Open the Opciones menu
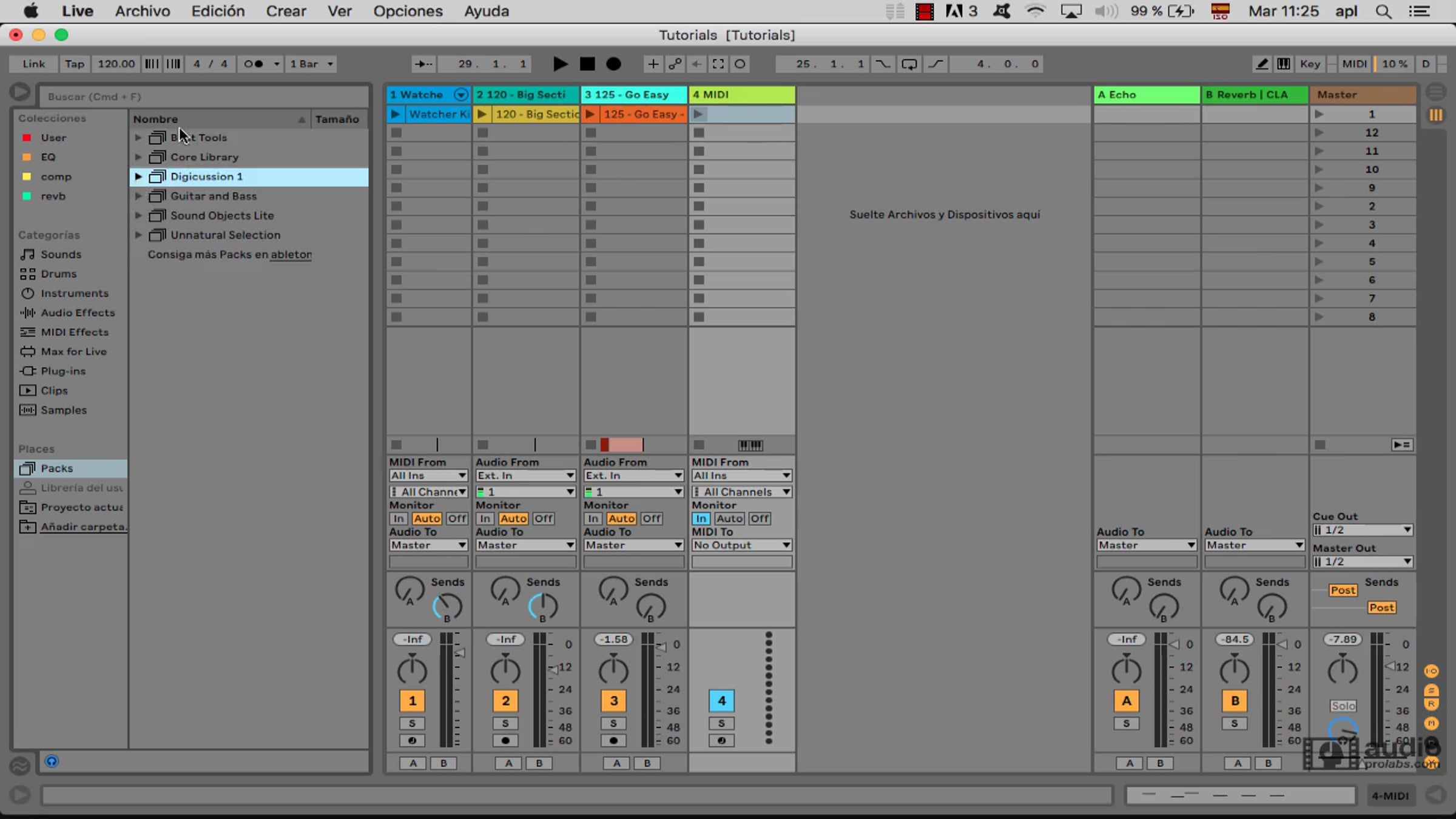This screenshot has height=819, width=1456. (x=408, y=11)
